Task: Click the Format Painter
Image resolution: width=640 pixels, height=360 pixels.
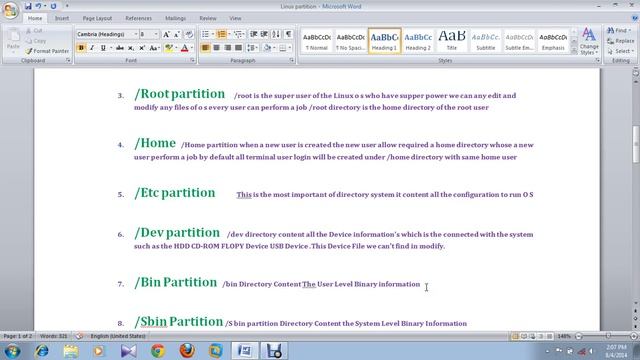Action: [47, 51]
